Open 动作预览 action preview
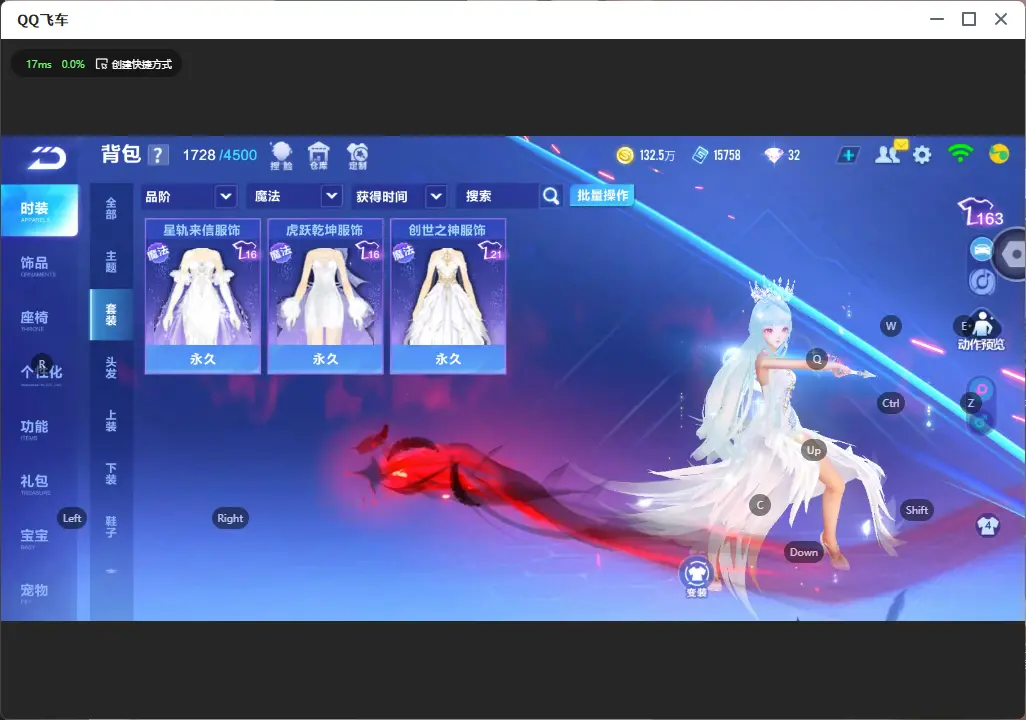The height and width of the screenshot is (720, 1026). click(981, 331)
